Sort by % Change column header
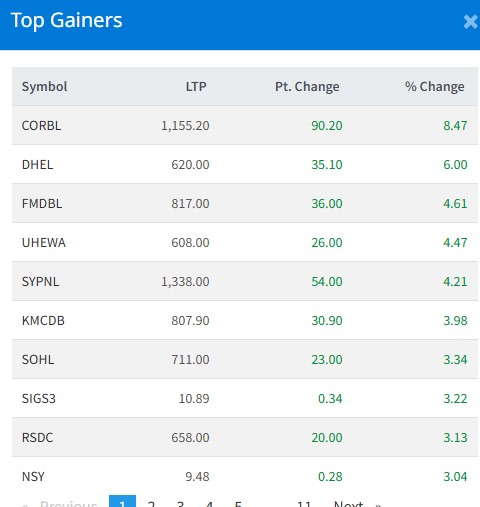 click(x=435, y=87)
